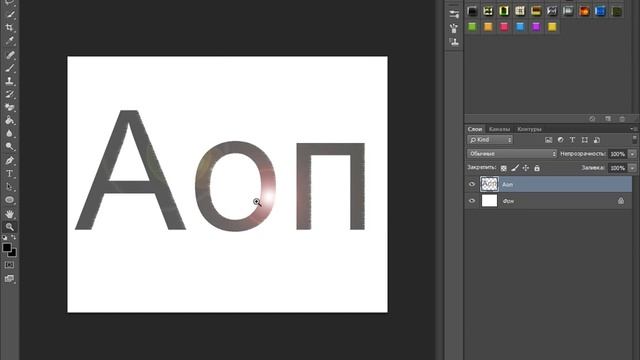This screenshot has height=360, width=640.
Task: Lock transparent pixels
Action: pos(504,168)
